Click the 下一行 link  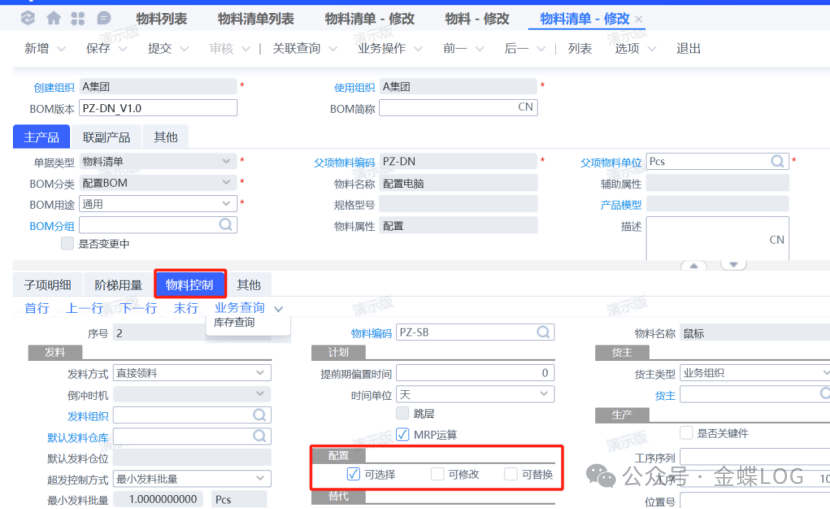click(x=139, y=308)
